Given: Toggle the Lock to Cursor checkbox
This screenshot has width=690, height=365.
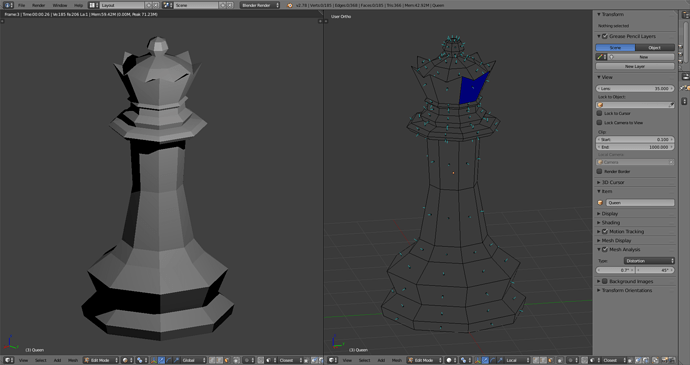Looking at the screenshot, I should (x=599, y=113).
